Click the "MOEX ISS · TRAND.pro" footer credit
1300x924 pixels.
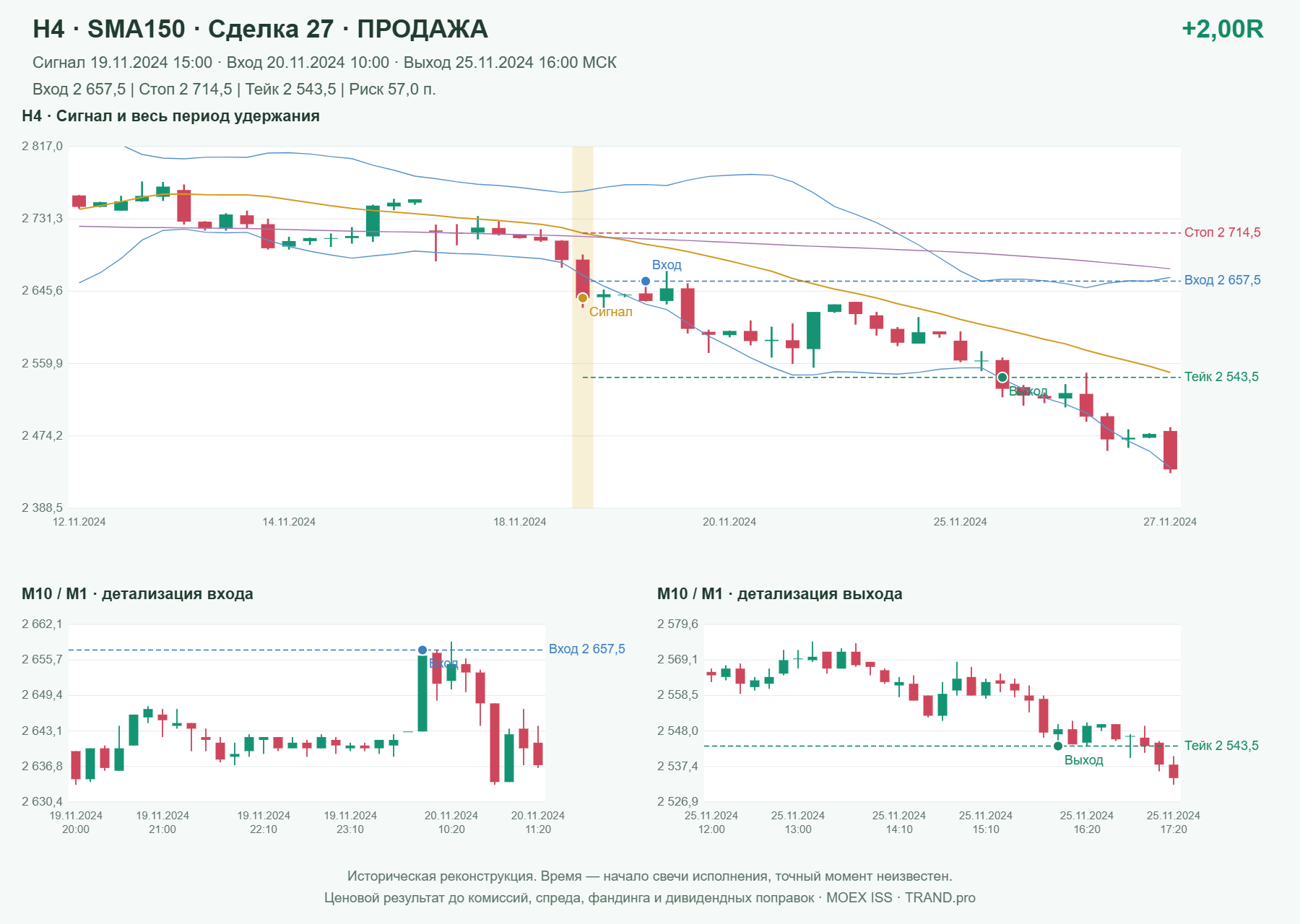[901, 898]
